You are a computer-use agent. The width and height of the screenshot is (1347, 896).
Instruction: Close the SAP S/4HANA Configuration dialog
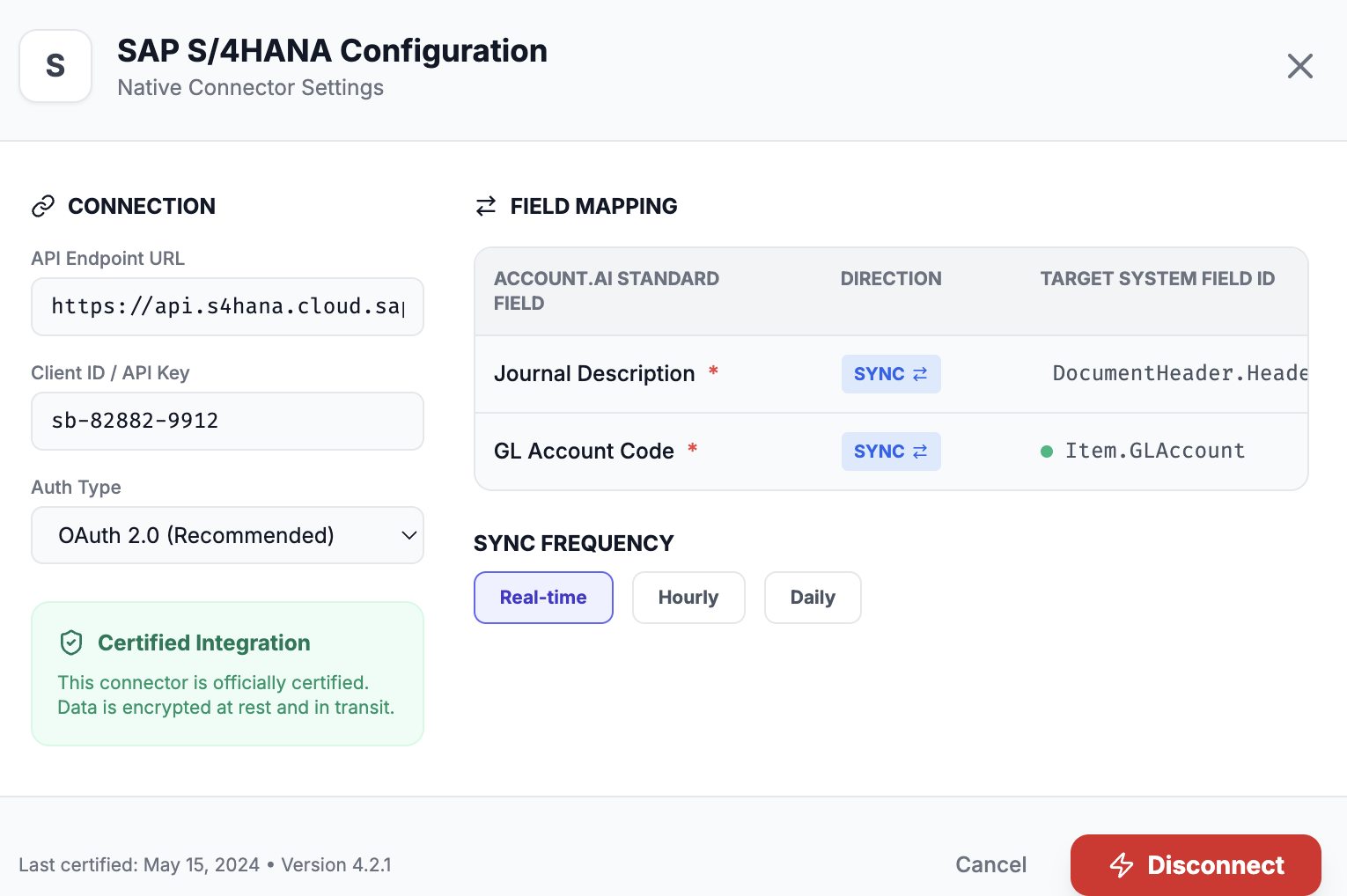(1299, 66)
